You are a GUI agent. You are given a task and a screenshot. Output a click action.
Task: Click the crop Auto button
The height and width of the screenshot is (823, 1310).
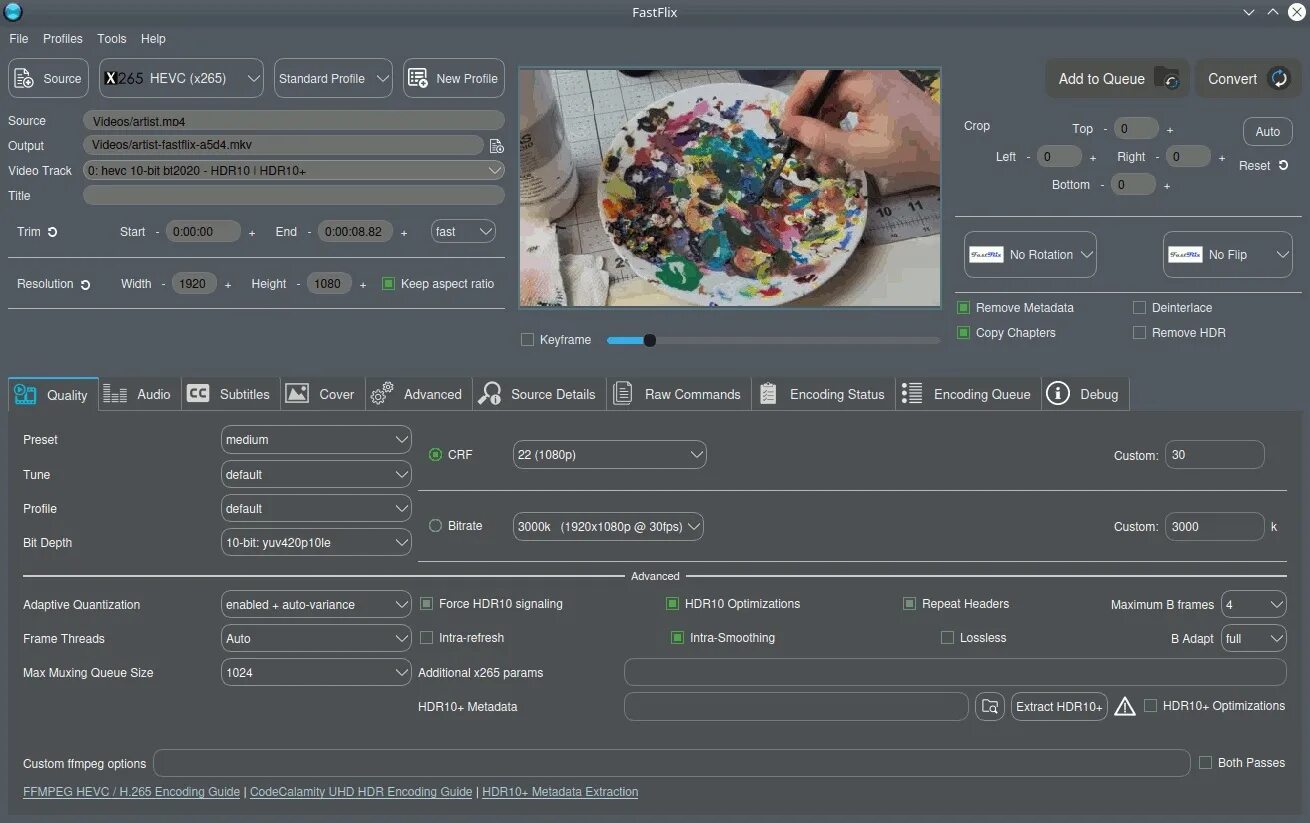pos(1267,132)
